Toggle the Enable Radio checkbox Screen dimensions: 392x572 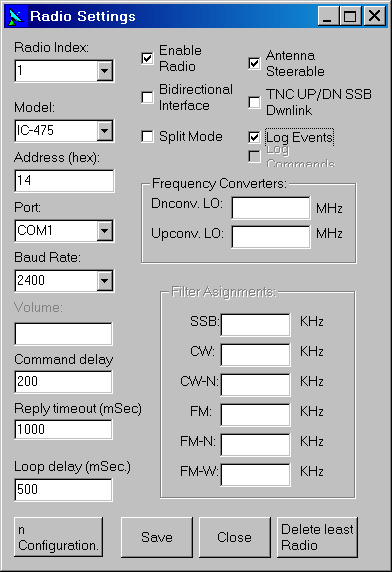coord(147,58)
